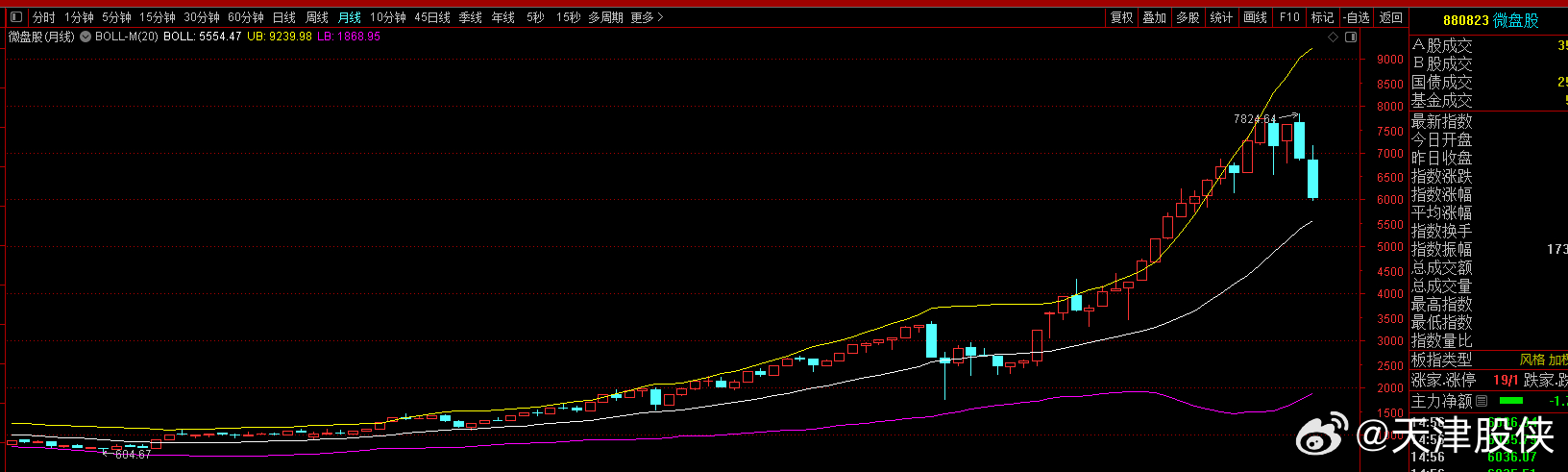Screen dimensions: 1568x472
Task: Select the highlighted 月线 tab
Action: pyautogui.click(x=350, y=17)
